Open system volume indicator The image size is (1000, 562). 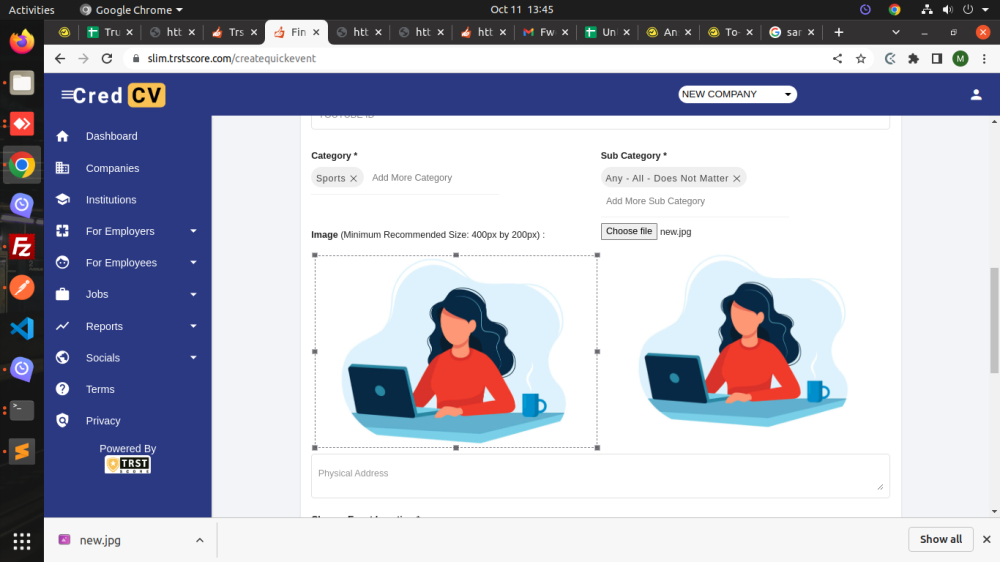click(x=948, y=10)
